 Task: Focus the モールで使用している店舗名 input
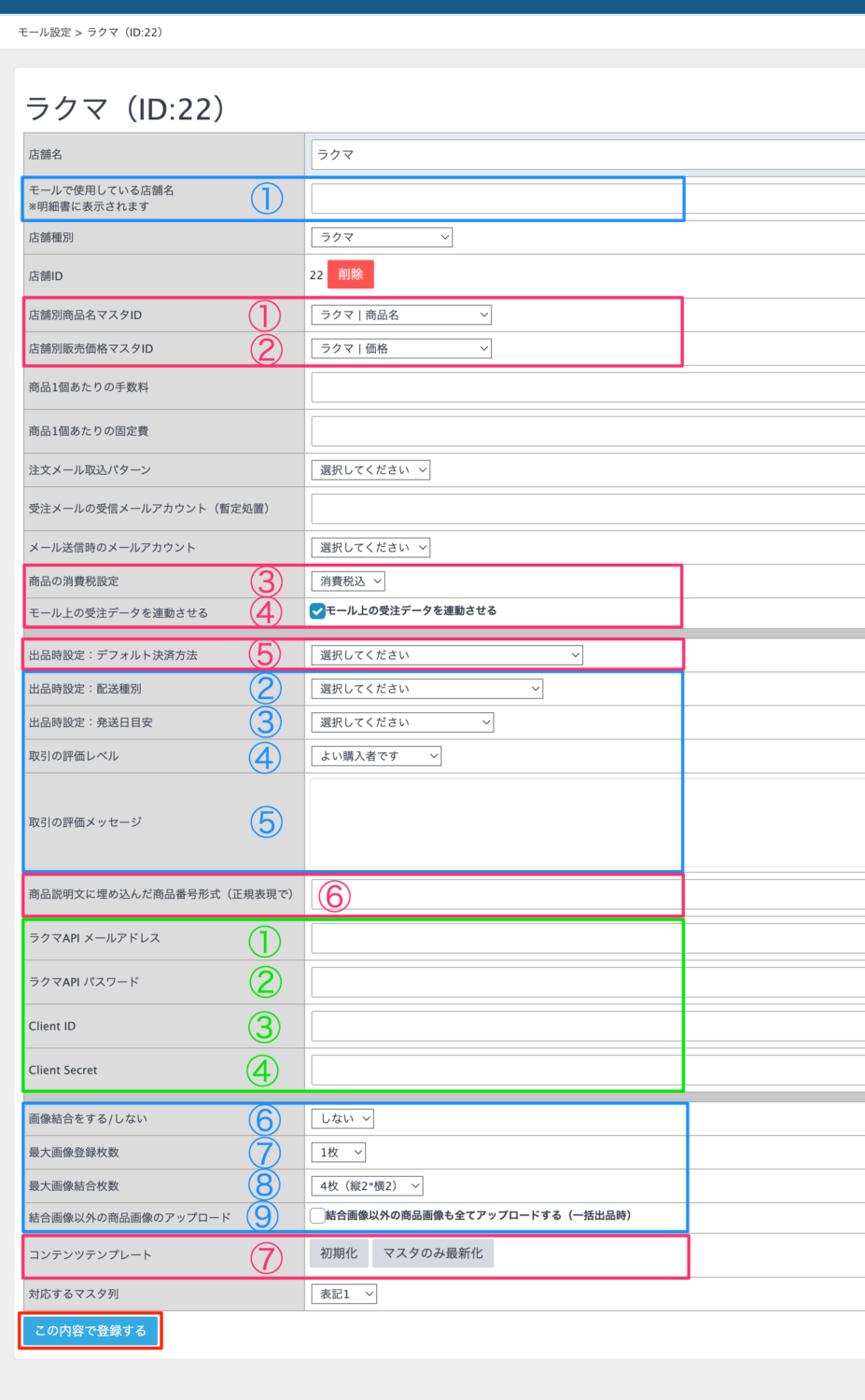click(588, 199)
